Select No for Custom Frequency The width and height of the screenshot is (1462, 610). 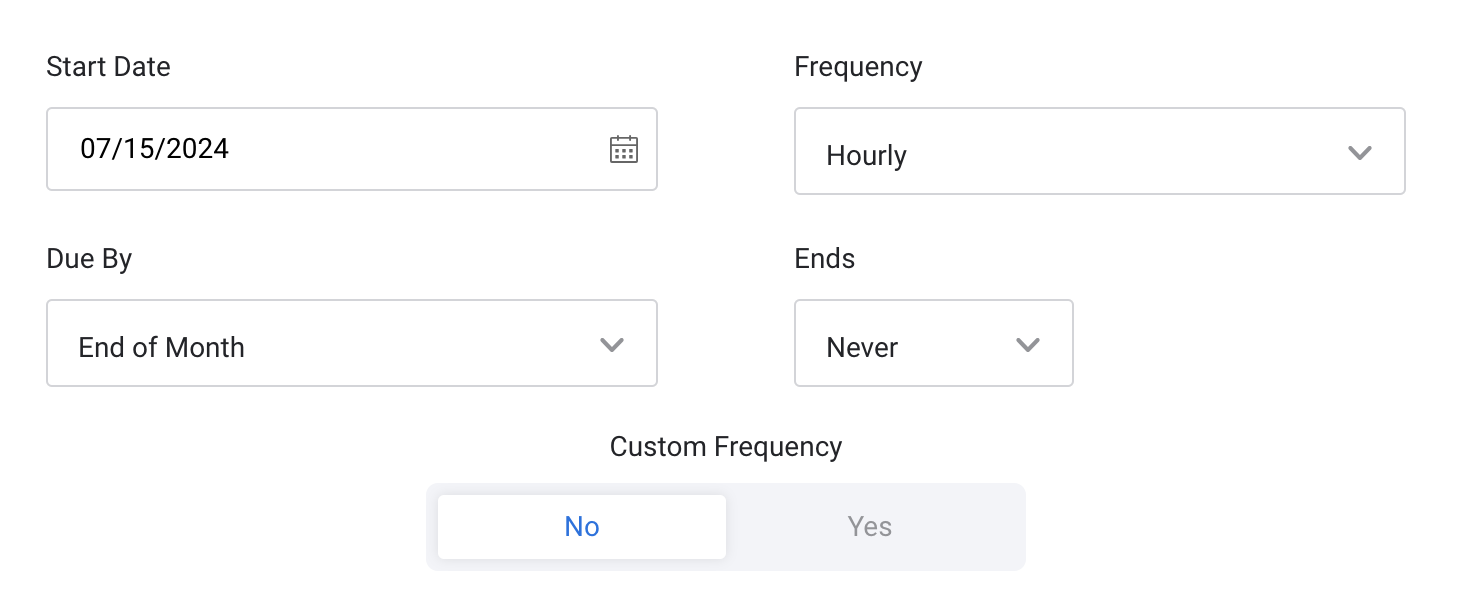582,527
